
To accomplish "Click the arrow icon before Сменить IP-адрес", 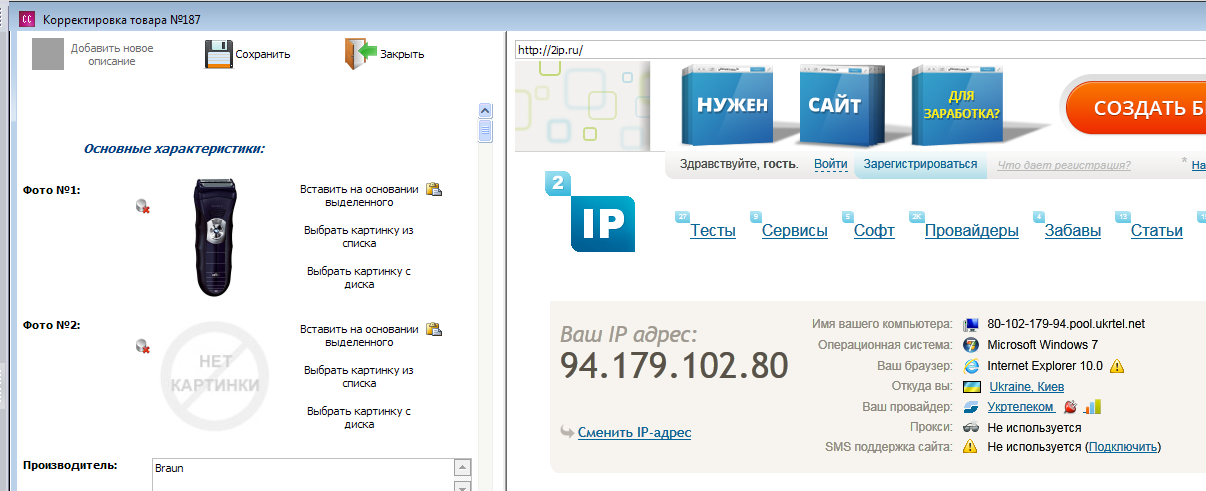I will click(567, 432).
